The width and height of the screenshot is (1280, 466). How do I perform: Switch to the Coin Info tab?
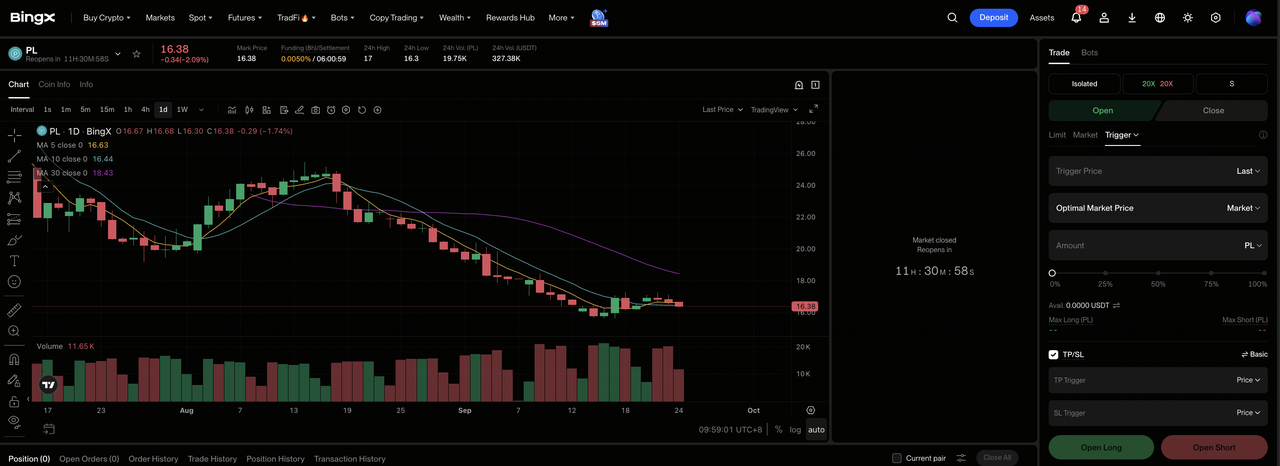tap(54, 84)
